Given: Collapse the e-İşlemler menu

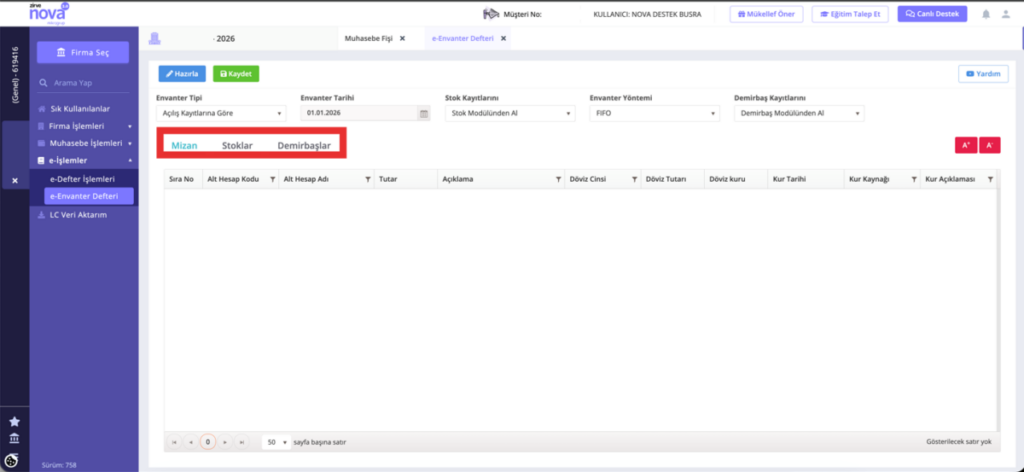Looking at the screenshot, I should pyautogui.click(x=85, y=160).
